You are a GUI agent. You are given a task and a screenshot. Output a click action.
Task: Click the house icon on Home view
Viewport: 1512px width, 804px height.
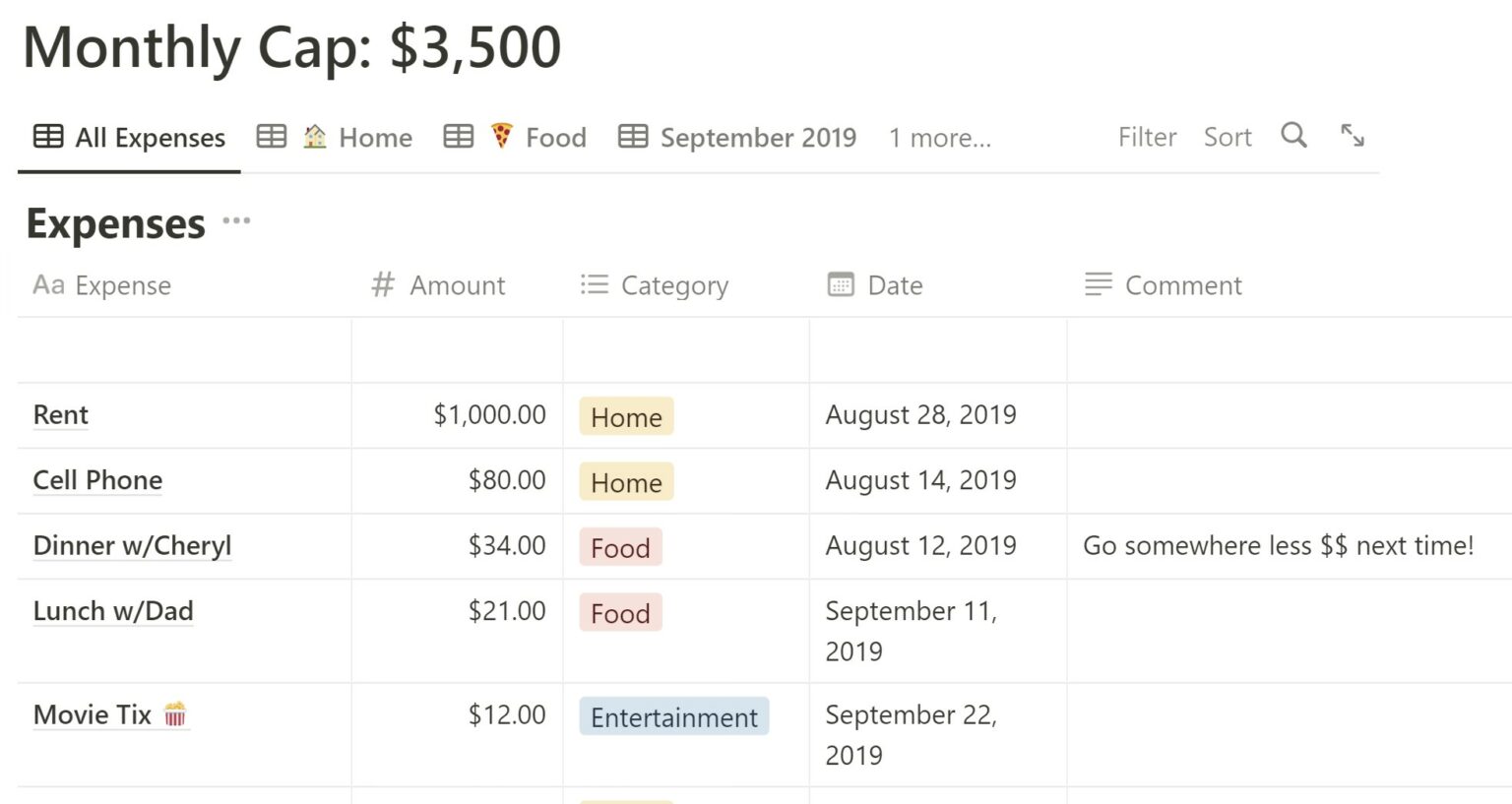click(x=315, y=137)
